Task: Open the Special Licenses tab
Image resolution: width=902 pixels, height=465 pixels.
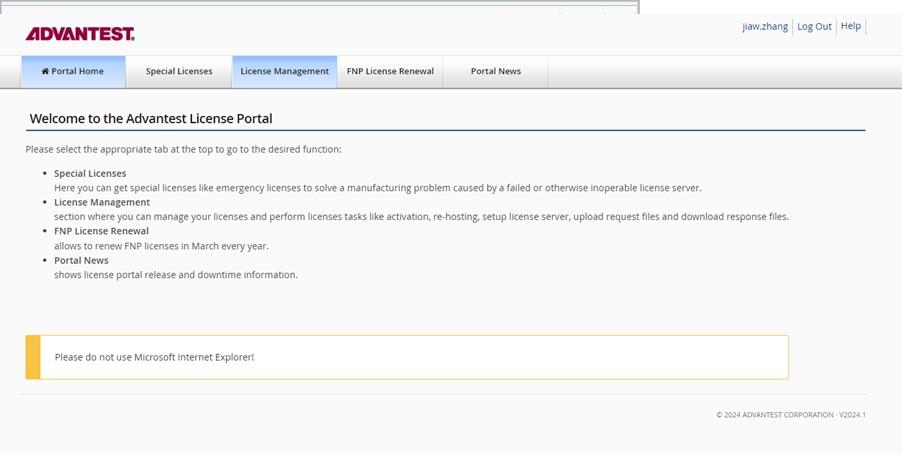Action: [179, 72]
